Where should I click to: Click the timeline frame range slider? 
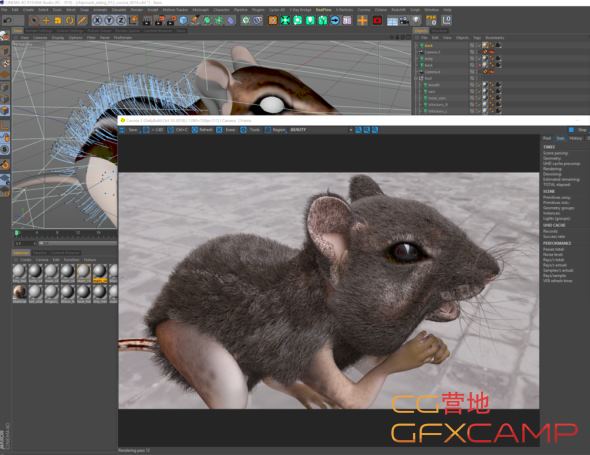click(77, 243)
